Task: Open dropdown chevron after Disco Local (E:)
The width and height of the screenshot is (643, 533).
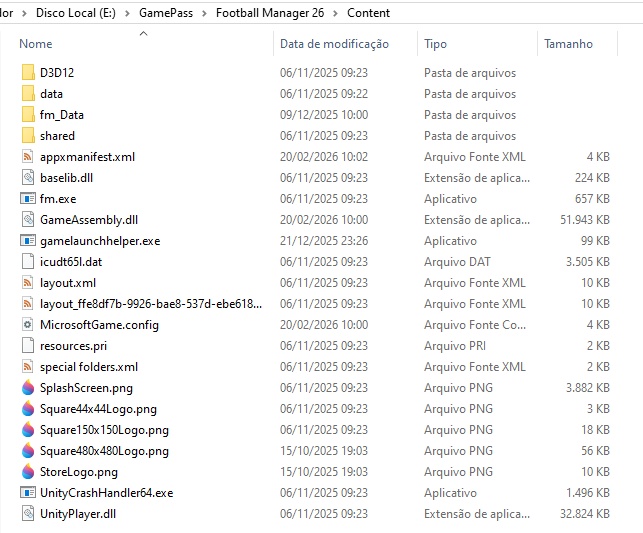Action: [x=128, y=13]
